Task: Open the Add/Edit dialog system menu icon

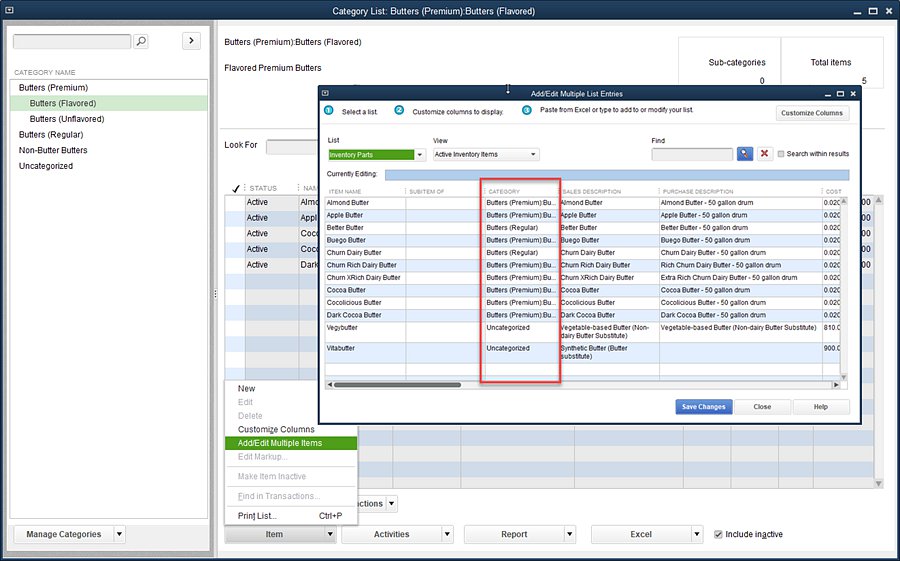Action: [326, 93]
